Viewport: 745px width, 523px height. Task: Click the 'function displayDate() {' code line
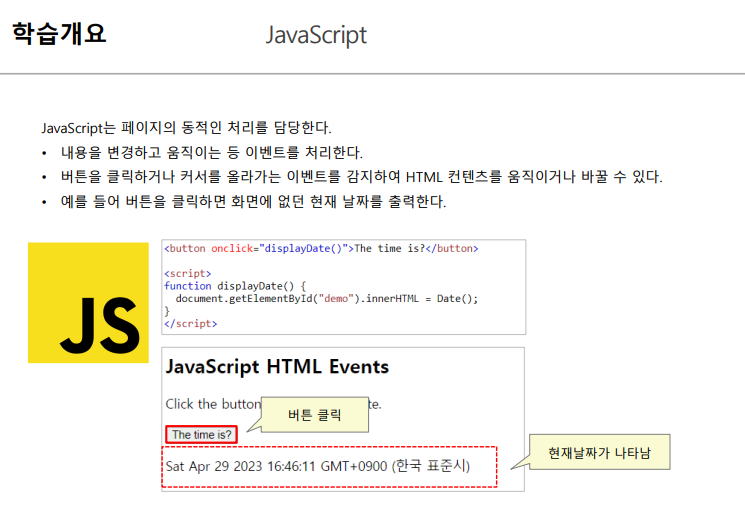(235, 286)
